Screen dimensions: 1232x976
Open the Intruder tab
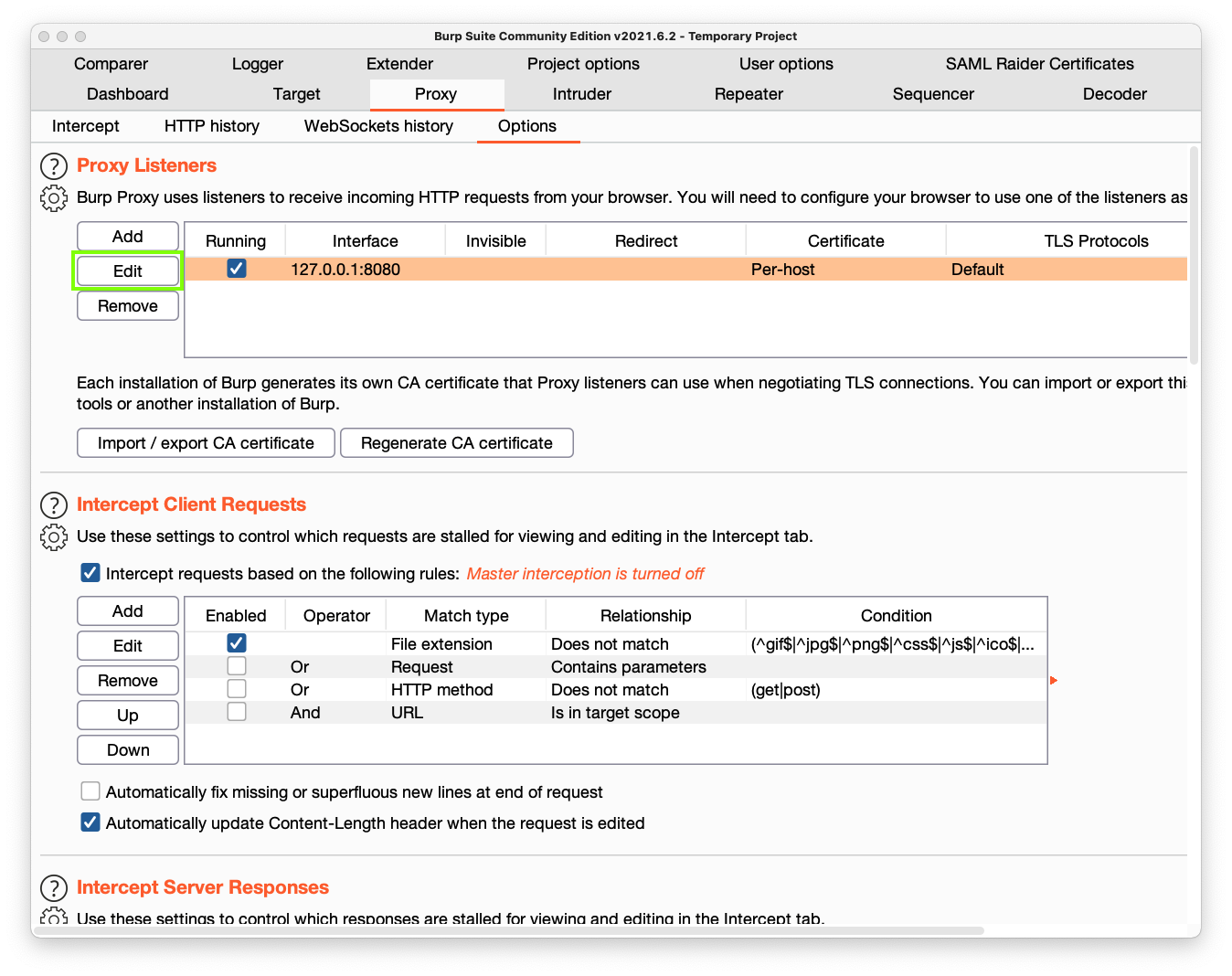(x=582, y=94)
